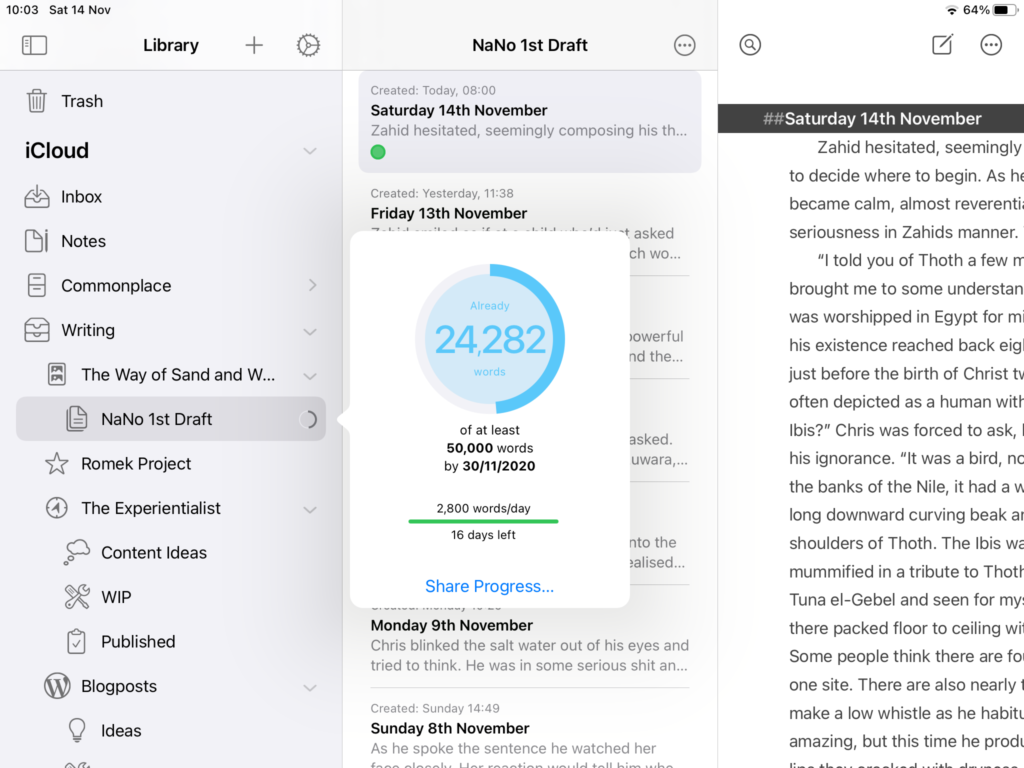Select the Writing group
This screenshot has height=768, width=1024.
click(171, 330)
